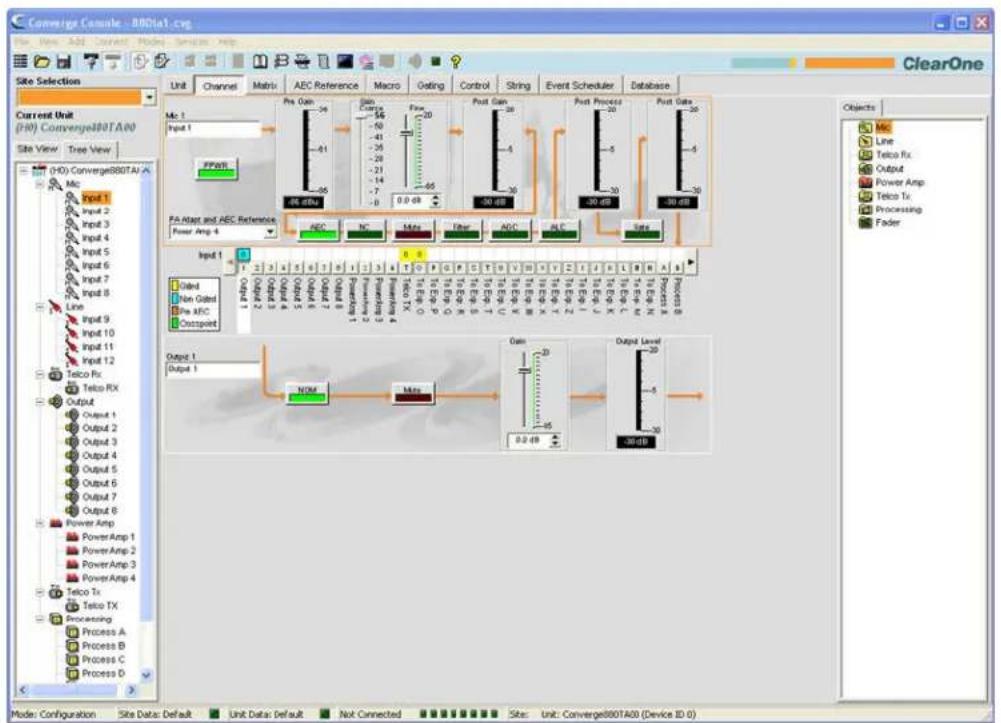
Task: Open the Event Scheduler tab
Action: coord(580,86)
